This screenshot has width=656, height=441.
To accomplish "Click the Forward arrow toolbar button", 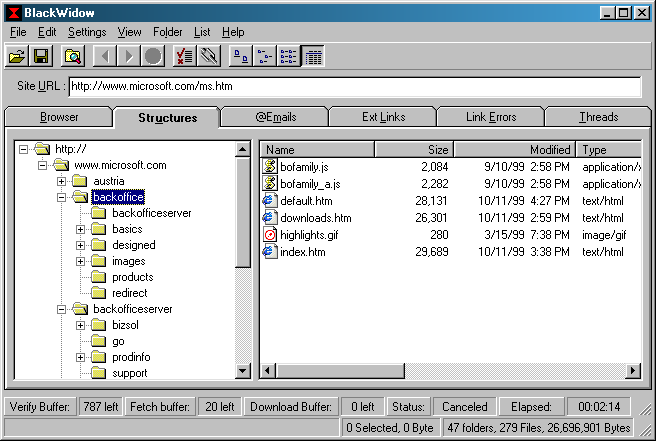I will 128,56.
